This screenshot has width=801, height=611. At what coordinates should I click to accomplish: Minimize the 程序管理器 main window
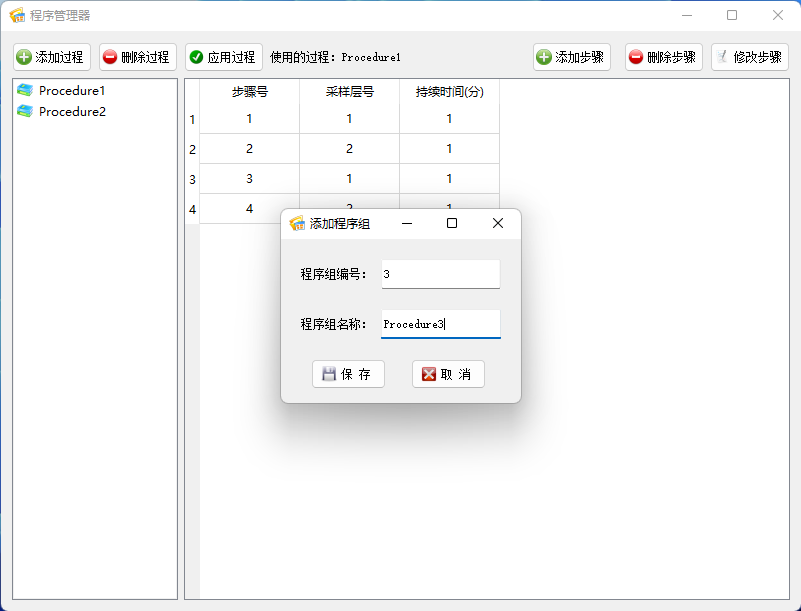tap(687, 15)
